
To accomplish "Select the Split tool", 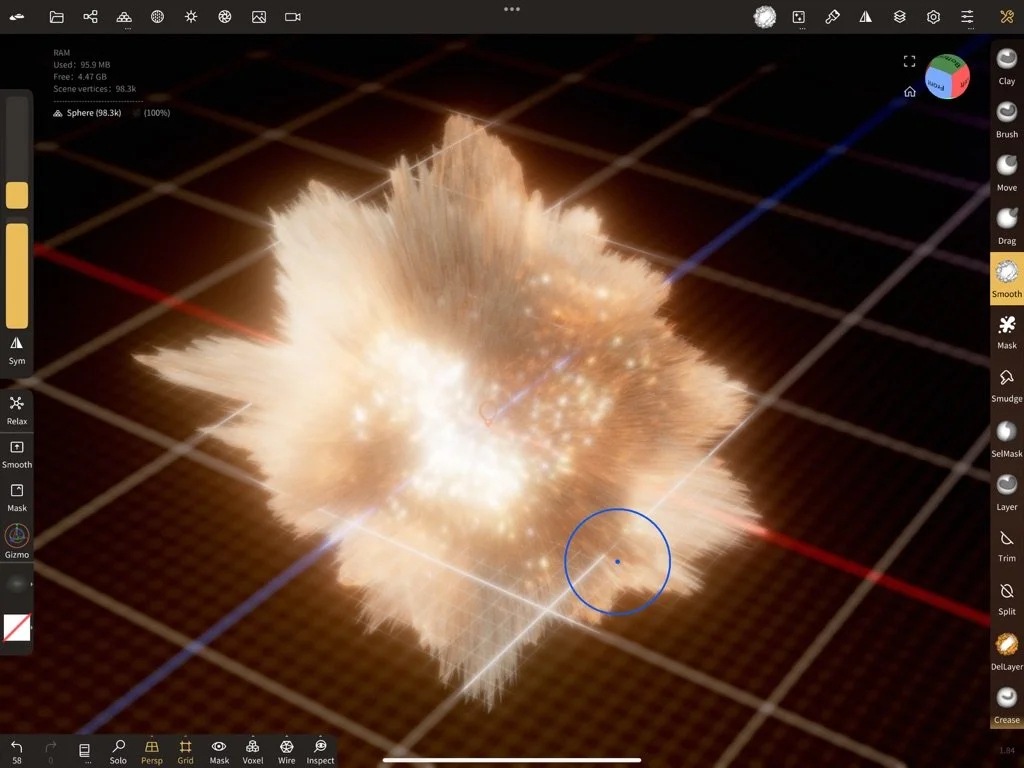I will 1006,599.
